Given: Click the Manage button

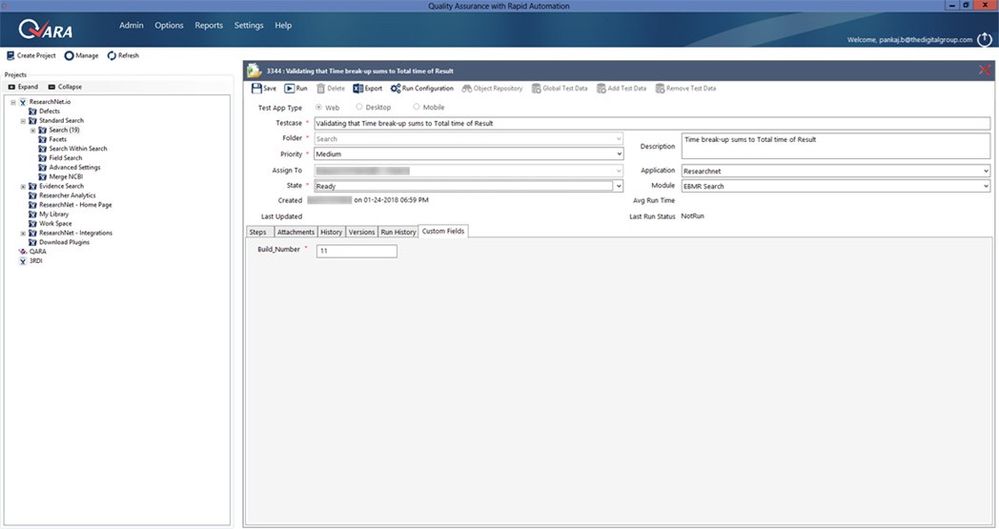Looking at the screenshot, I should tap(82, 56).
